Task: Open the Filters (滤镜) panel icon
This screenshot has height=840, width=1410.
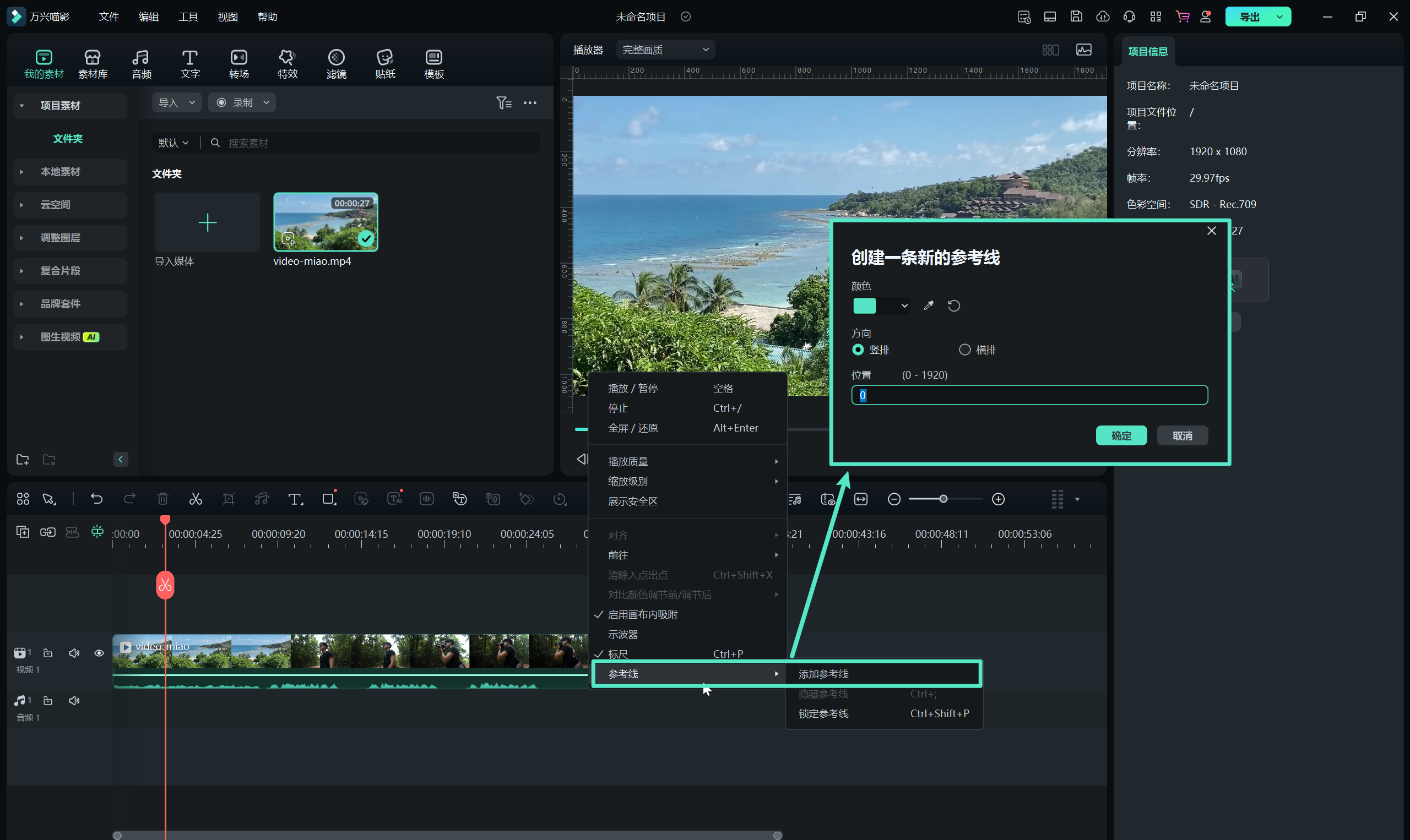Action: click(336, 63)
